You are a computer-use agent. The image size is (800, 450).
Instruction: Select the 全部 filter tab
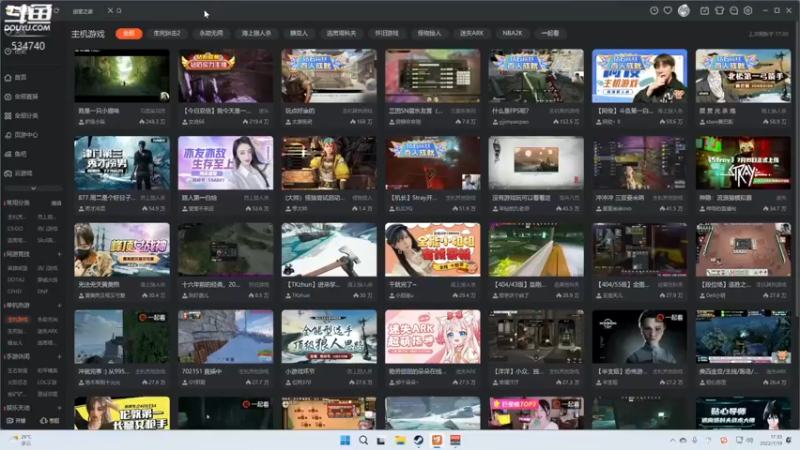click(x=129, y=33)
